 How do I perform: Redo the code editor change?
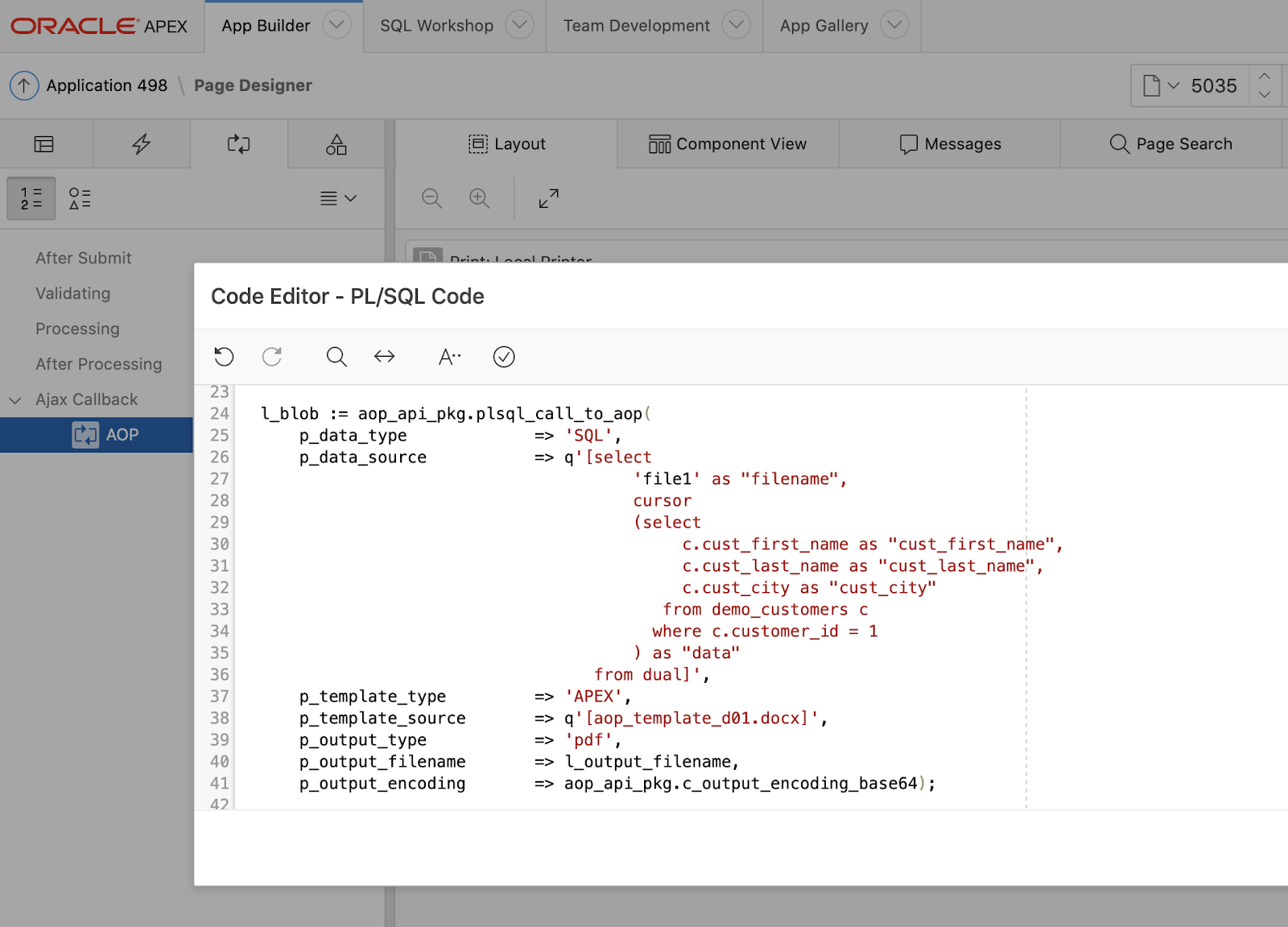click(272, 356)
